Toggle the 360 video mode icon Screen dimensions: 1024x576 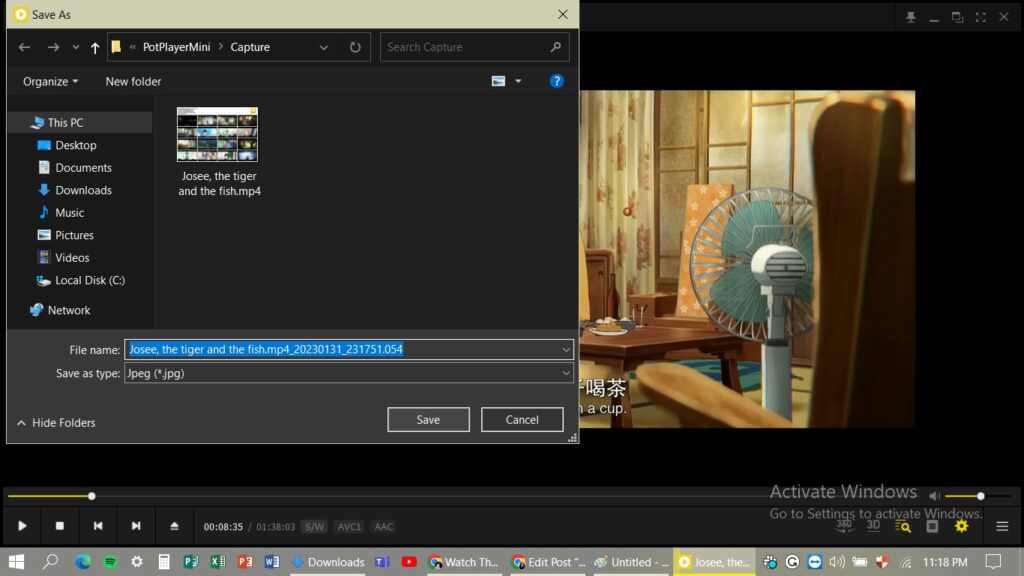[x=844, y=526]
